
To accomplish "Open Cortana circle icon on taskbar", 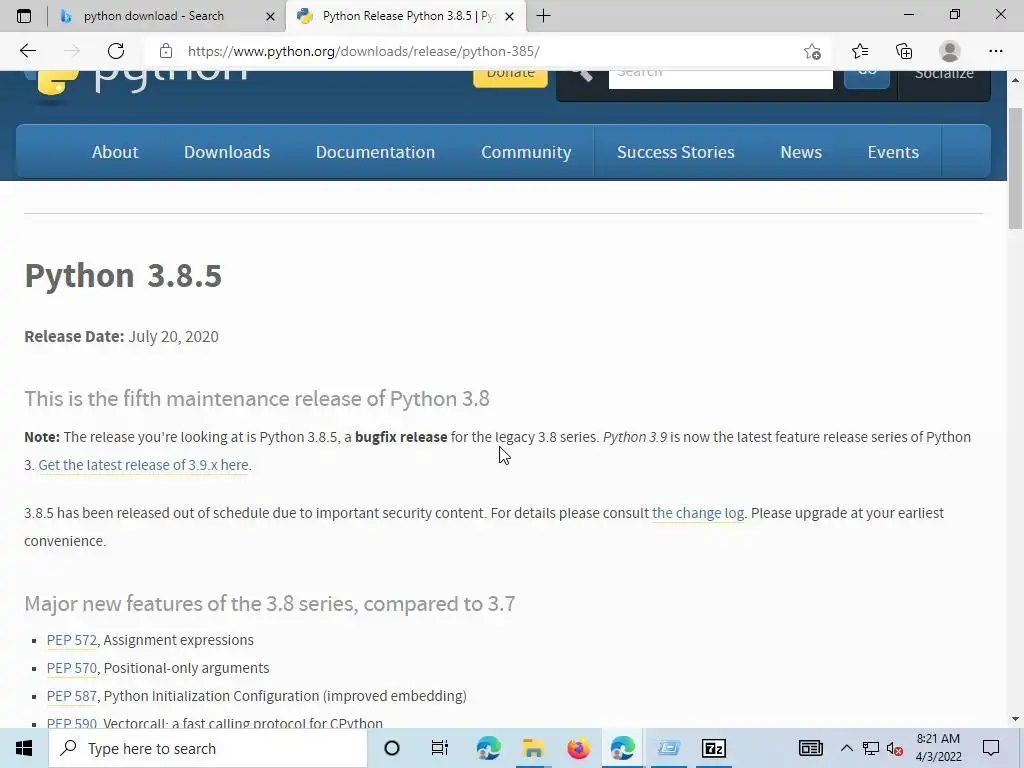I will 391,748.
